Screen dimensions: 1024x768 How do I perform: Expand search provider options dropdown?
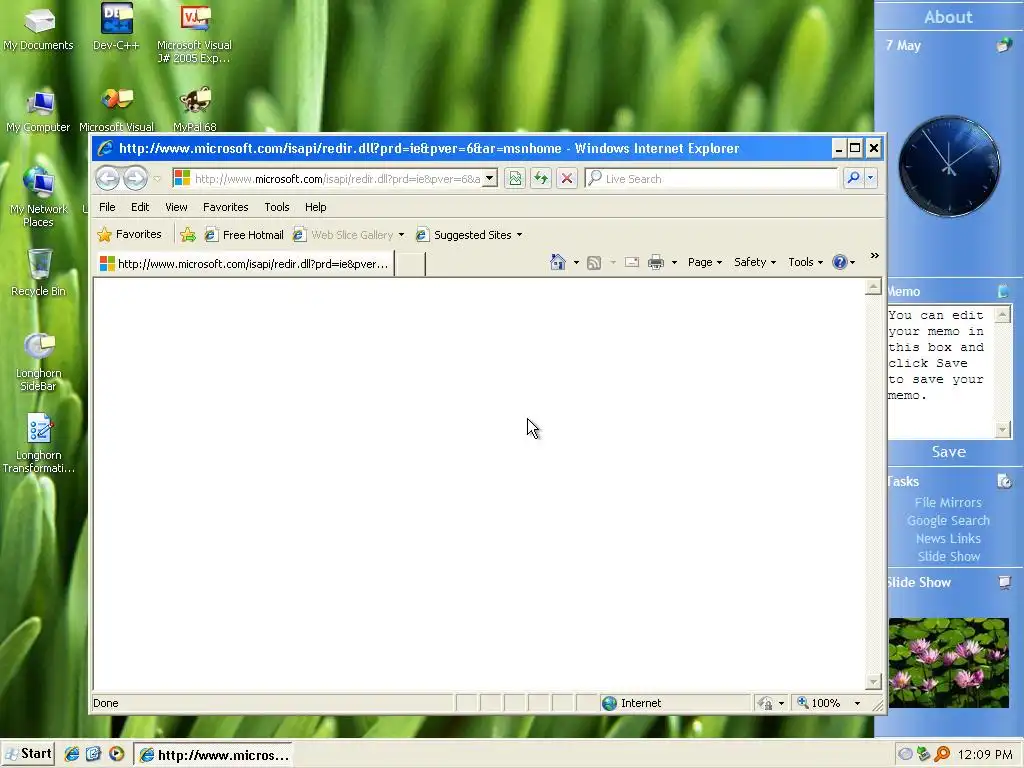[x=871, y=178]
